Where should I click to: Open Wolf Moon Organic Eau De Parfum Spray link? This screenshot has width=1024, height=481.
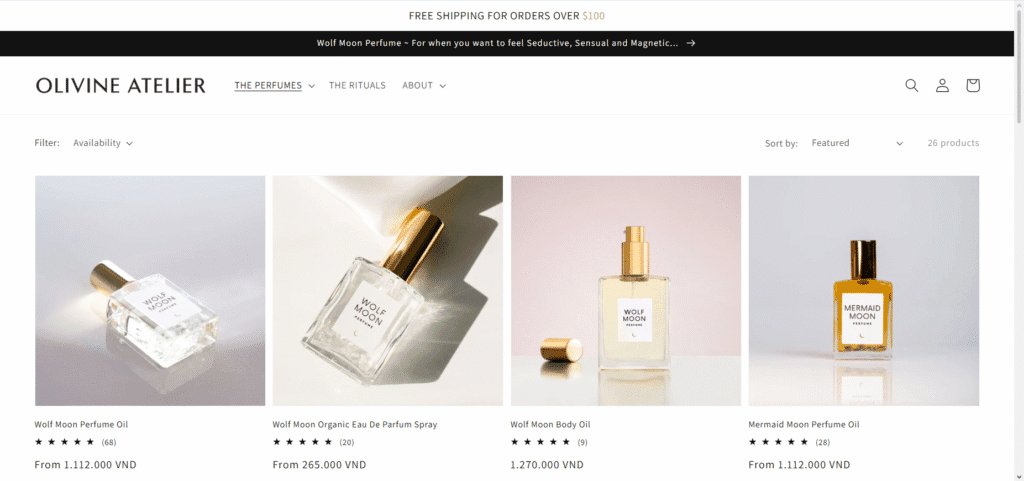point(355,424)
